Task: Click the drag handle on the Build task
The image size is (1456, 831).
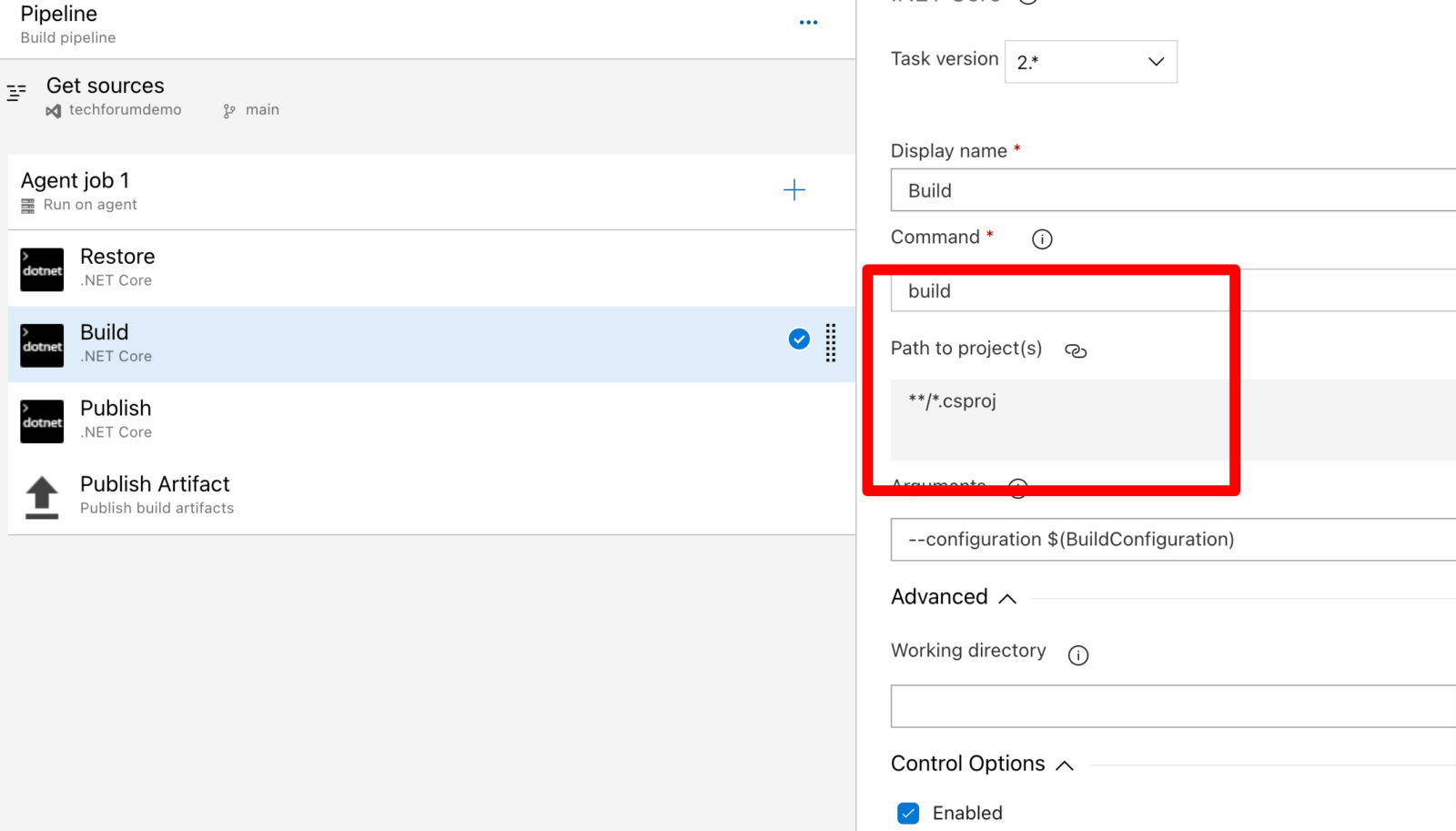Action: [830, 342]
